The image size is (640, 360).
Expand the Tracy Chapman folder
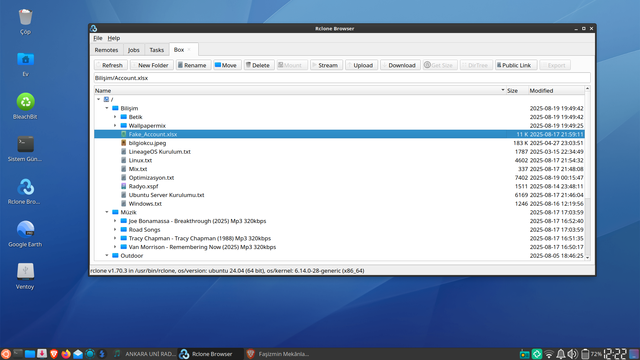click(115, 238)
